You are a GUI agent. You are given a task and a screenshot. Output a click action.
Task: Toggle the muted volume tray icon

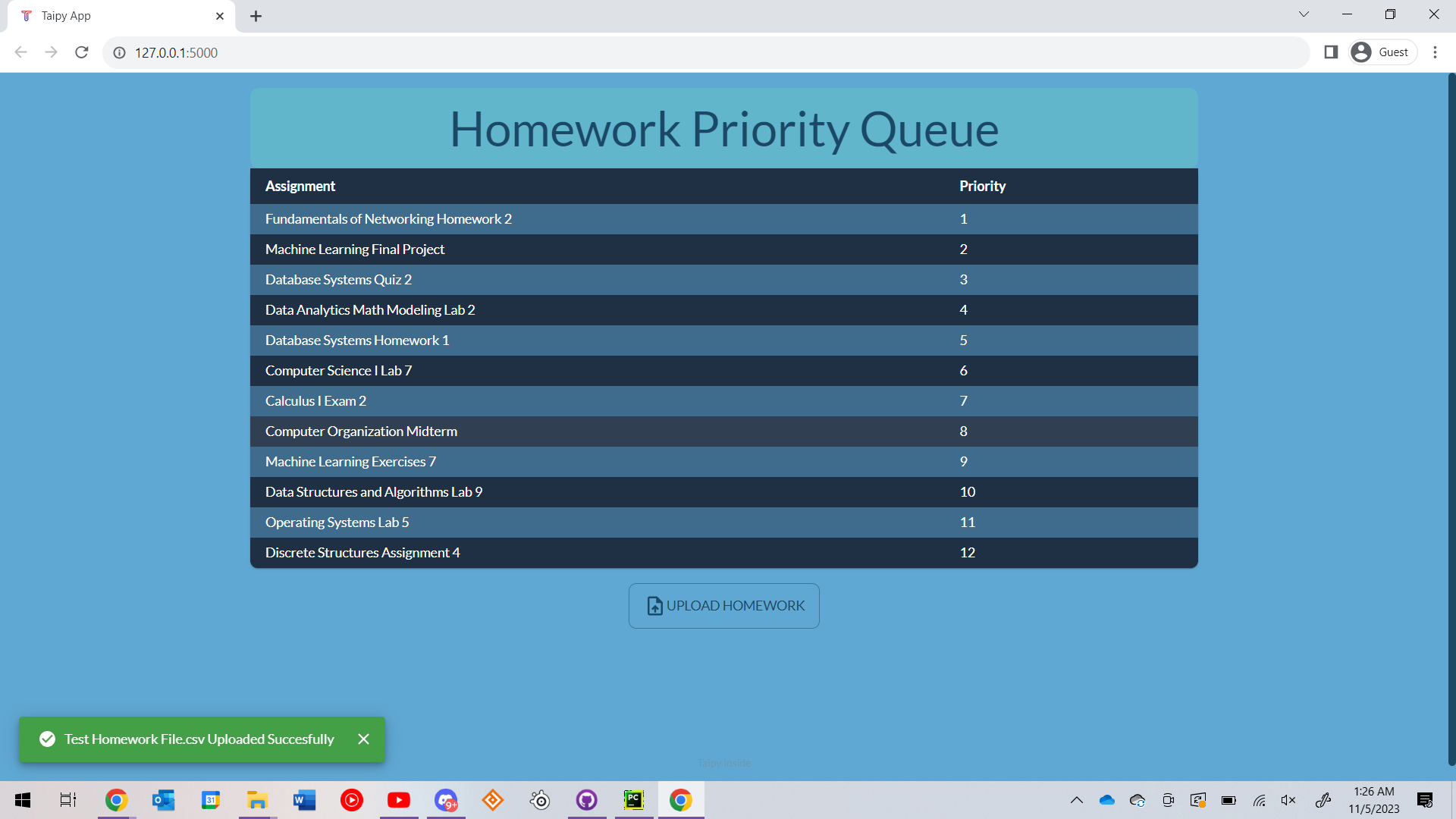pyautogui.click(x=1288, y=800)
